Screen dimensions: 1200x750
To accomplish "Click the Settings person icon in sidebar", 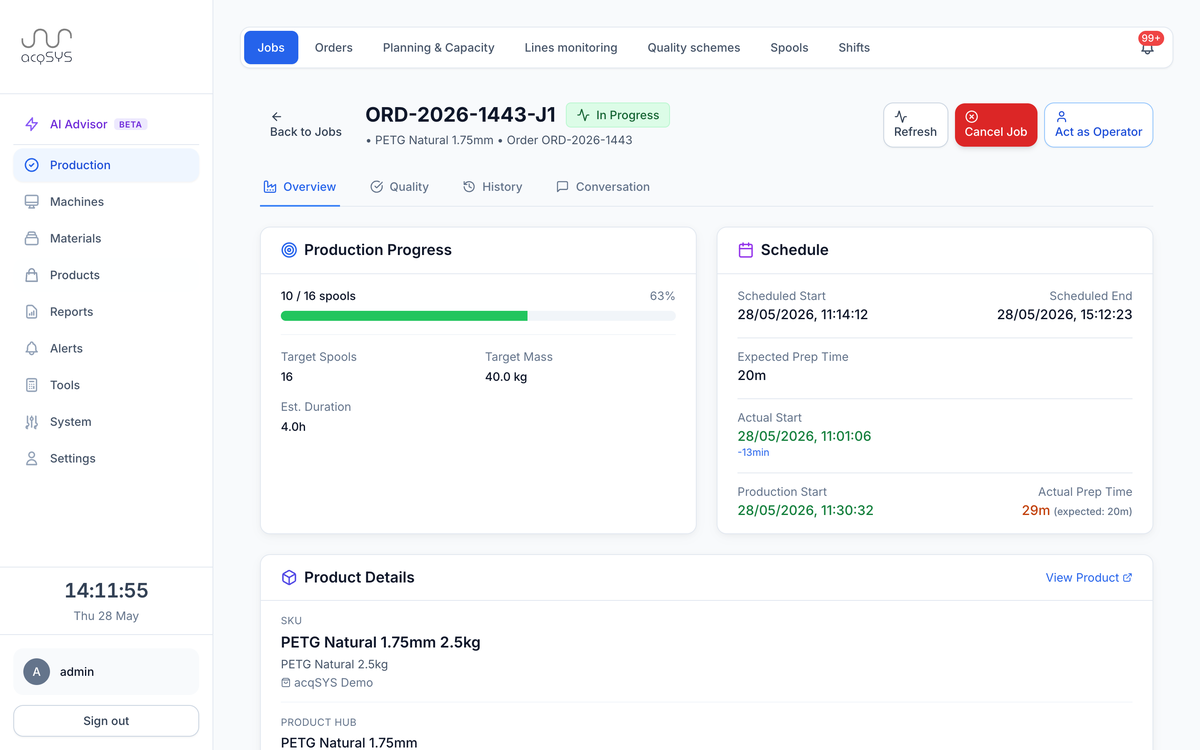I will 32,458.
